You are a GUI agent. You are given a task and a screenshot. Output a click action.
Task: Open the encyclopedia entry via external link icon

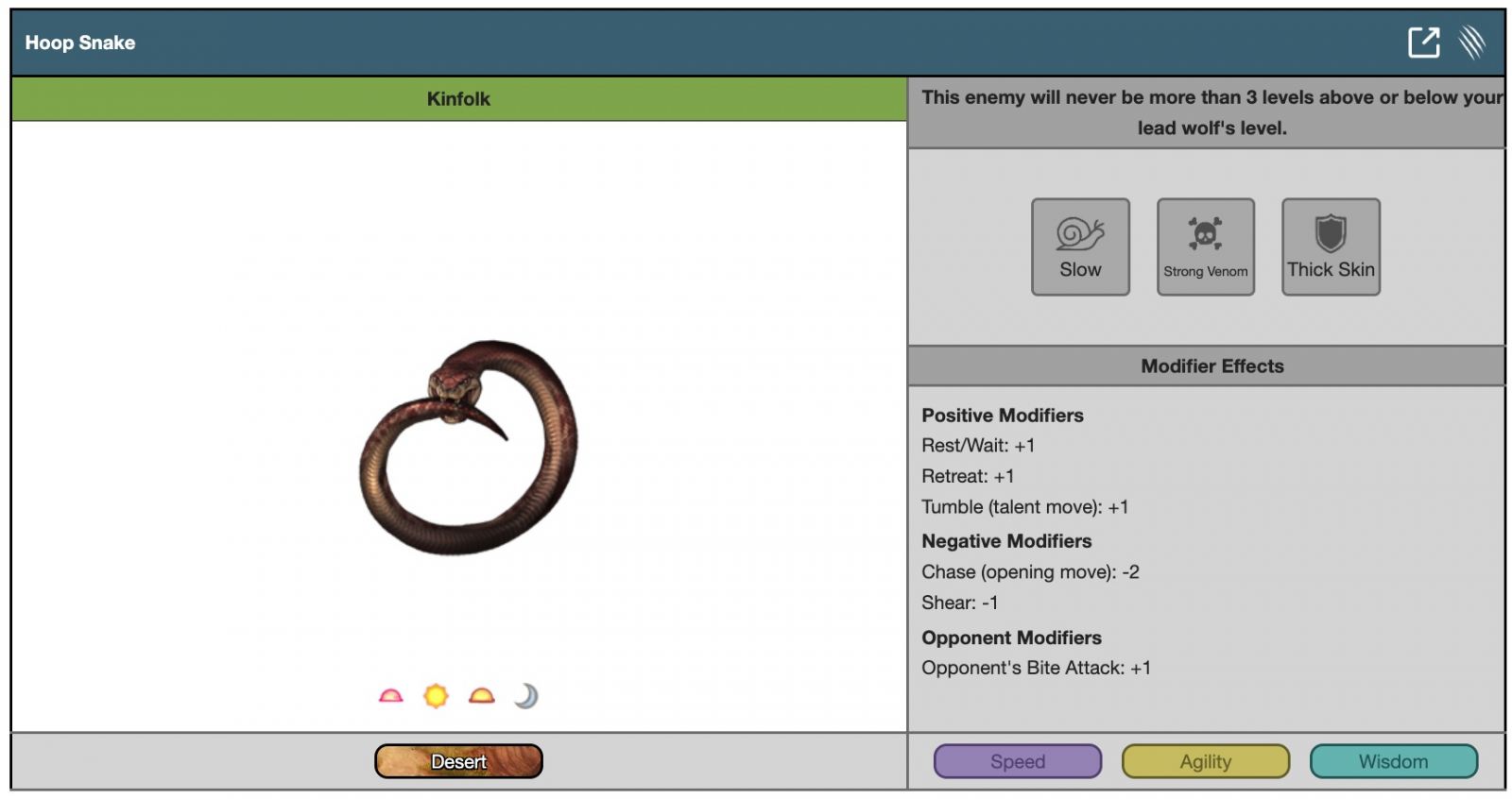point(1423,42)
